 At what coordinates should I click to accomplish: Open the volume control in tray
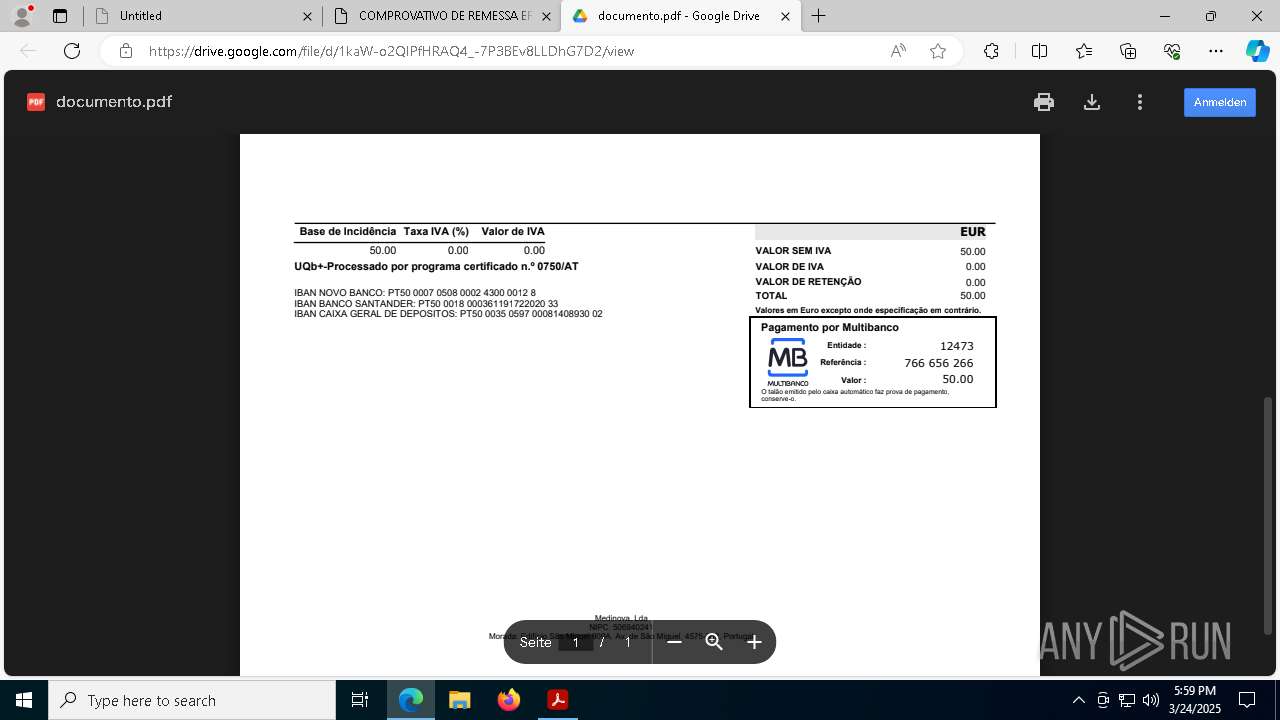(1151, 700)
